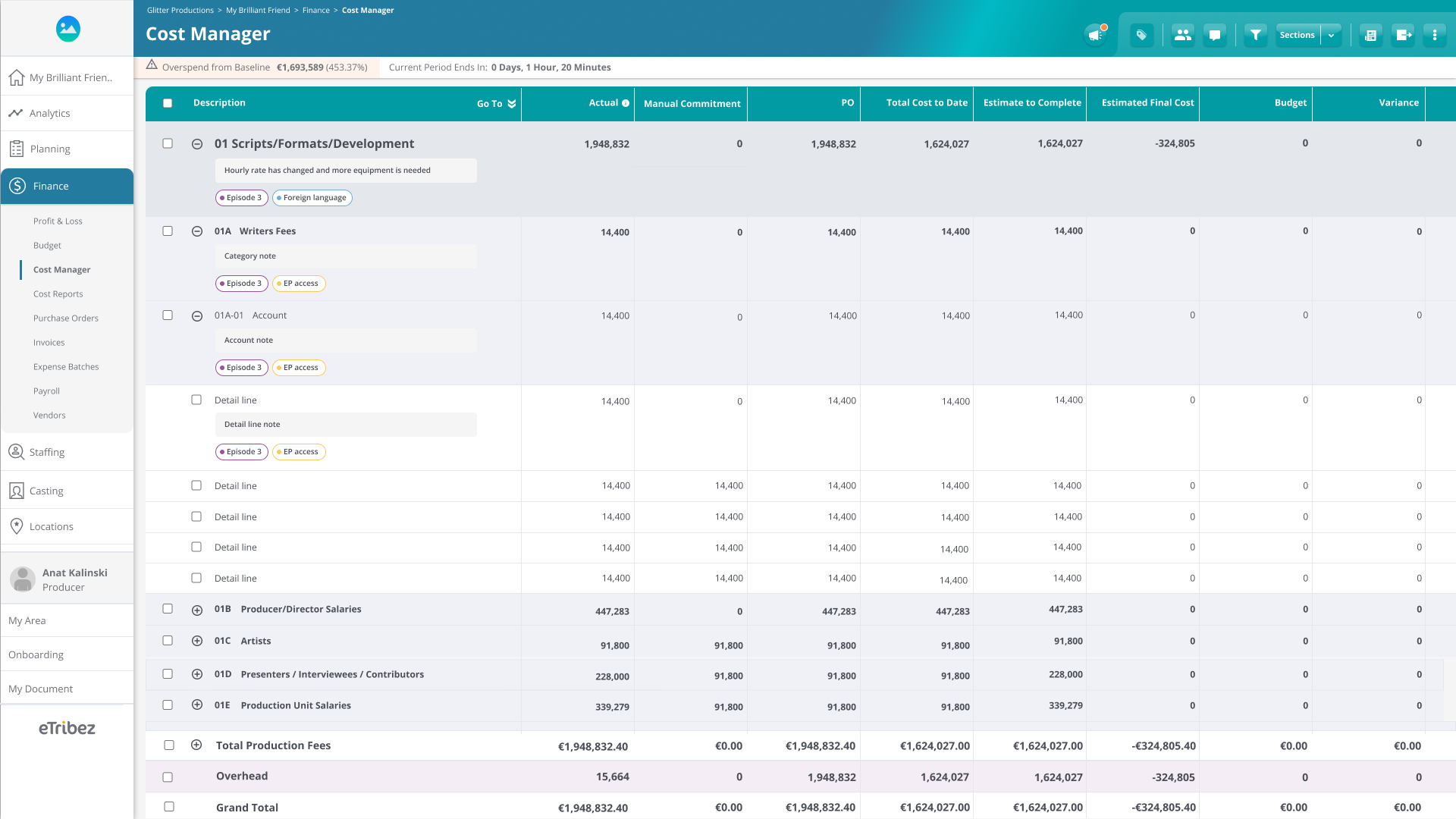This screenshot has height=819, width=1456.
Task: Check the 01 Scripts/Formats/Development row checkbox
Action: [168, 143]
